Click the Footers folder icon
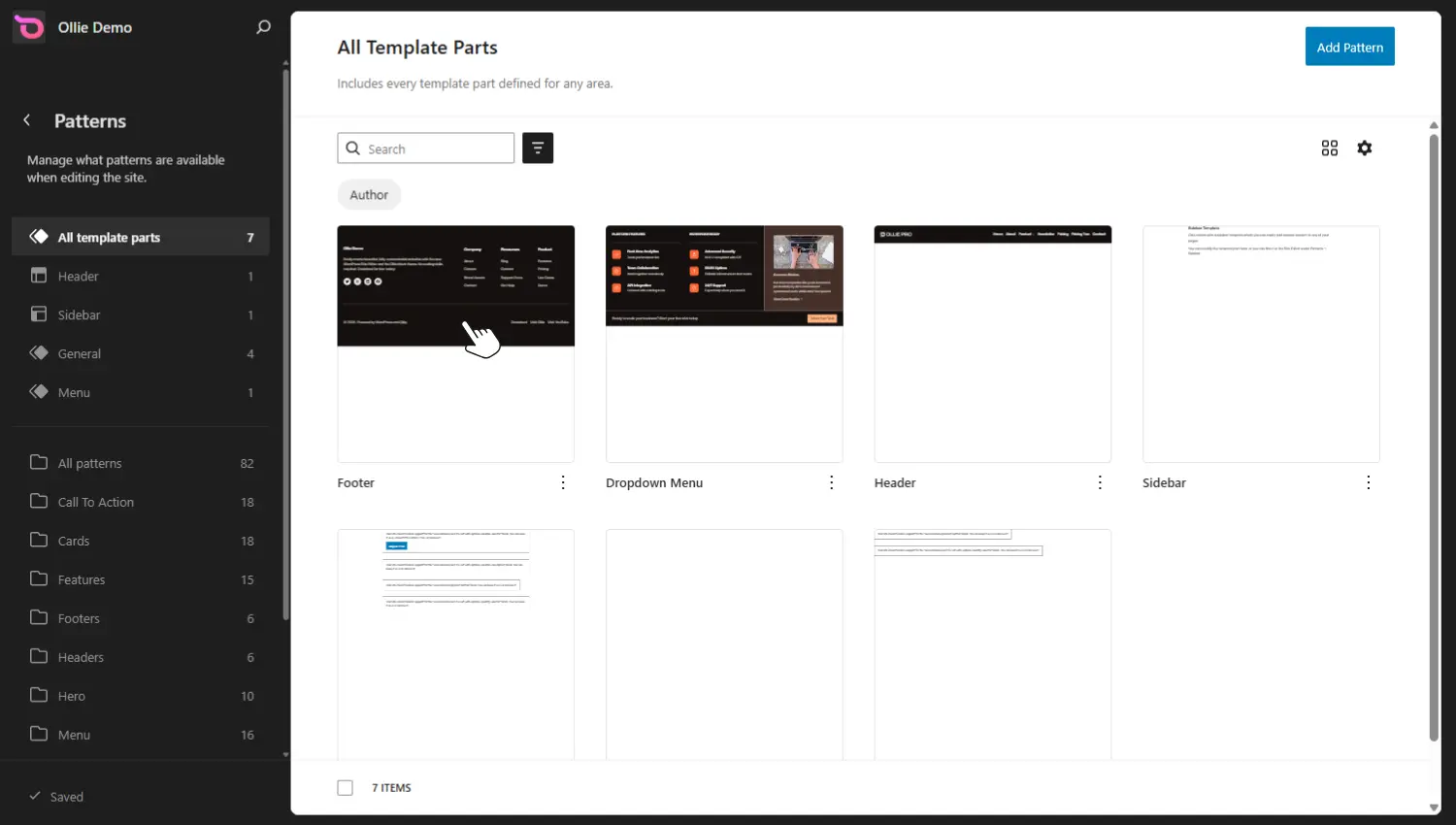The image size is (1456, 825). [x=39, y=617]
